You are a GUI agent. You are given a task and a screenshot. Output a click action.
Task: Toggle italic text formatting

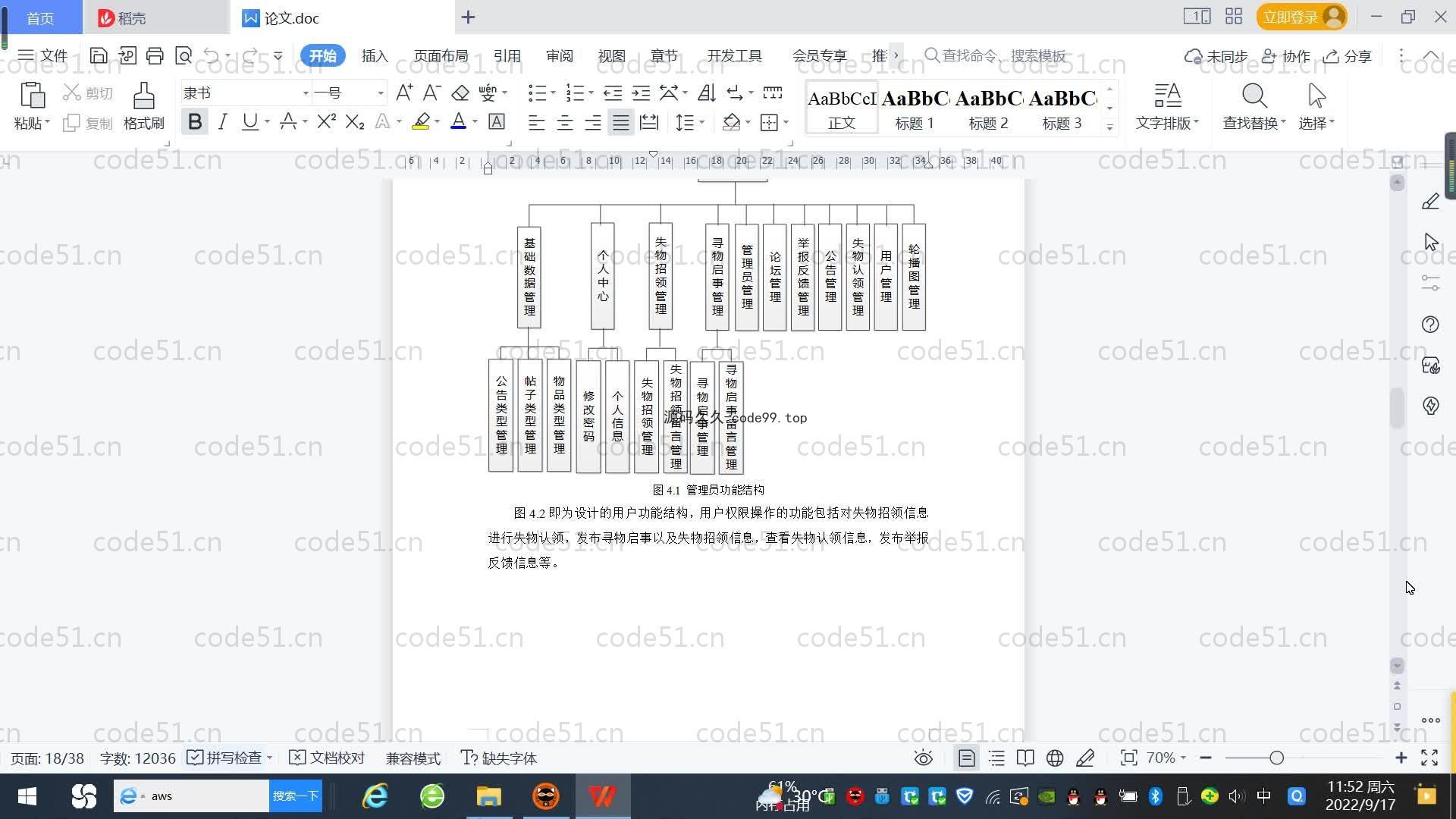click(x=222, y=122)
